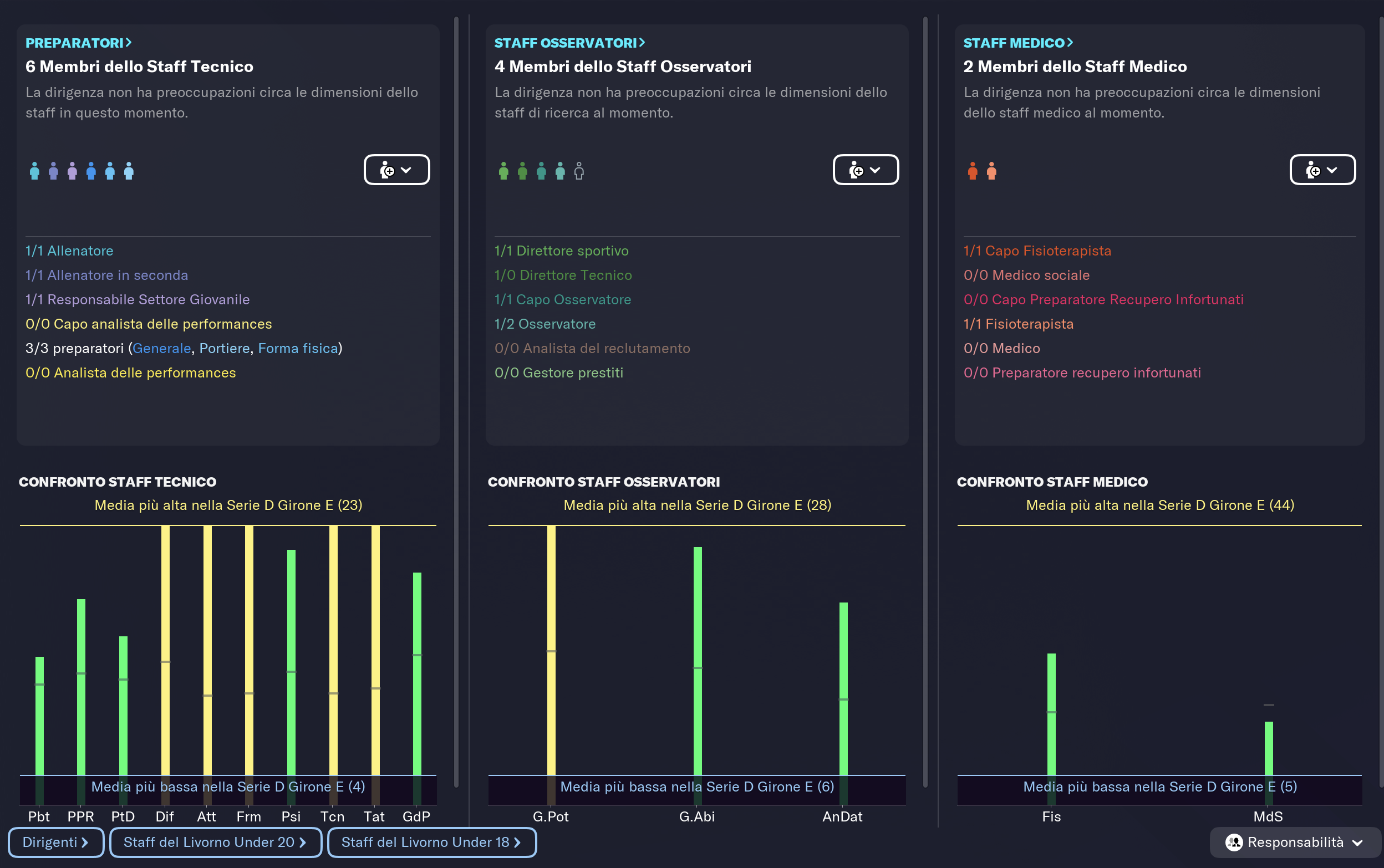This screenshot has height=868, width=1384.
Task: Open the Dirigenti tab
Action: [55, 842]
